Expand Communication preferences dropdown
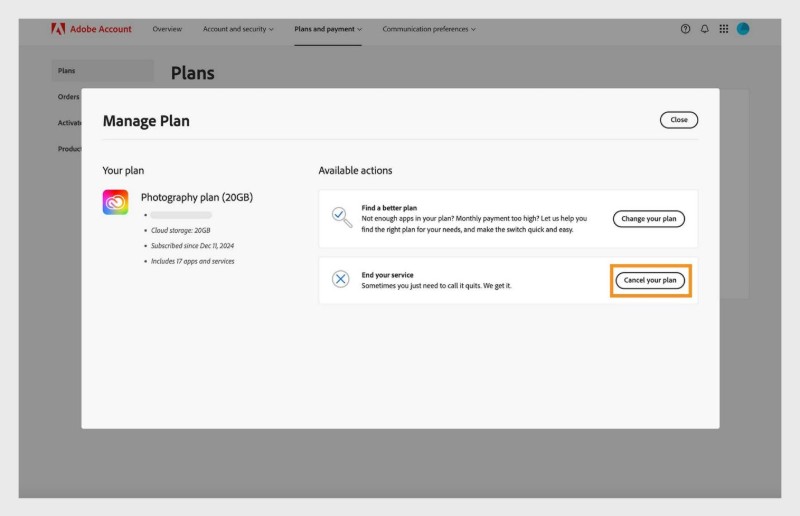 429,29
